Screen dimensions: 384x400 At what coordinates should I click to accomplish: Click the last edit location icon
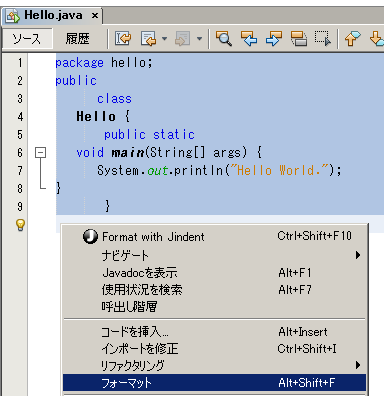(x=123, y=38)
